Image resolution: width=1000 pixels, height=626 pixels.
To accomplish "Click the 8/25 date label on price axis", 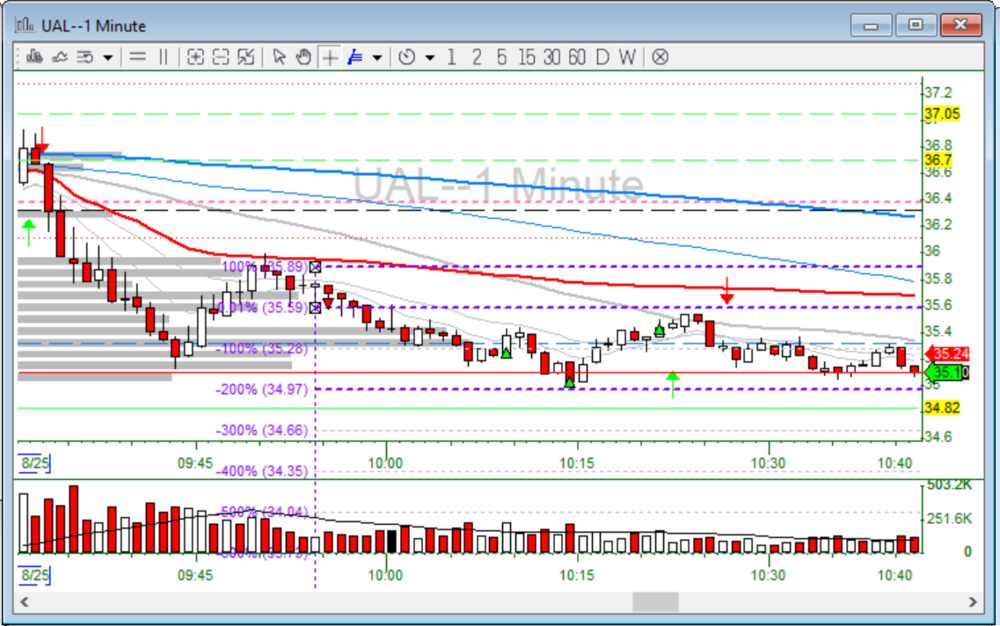I will (x=35, y=463).
